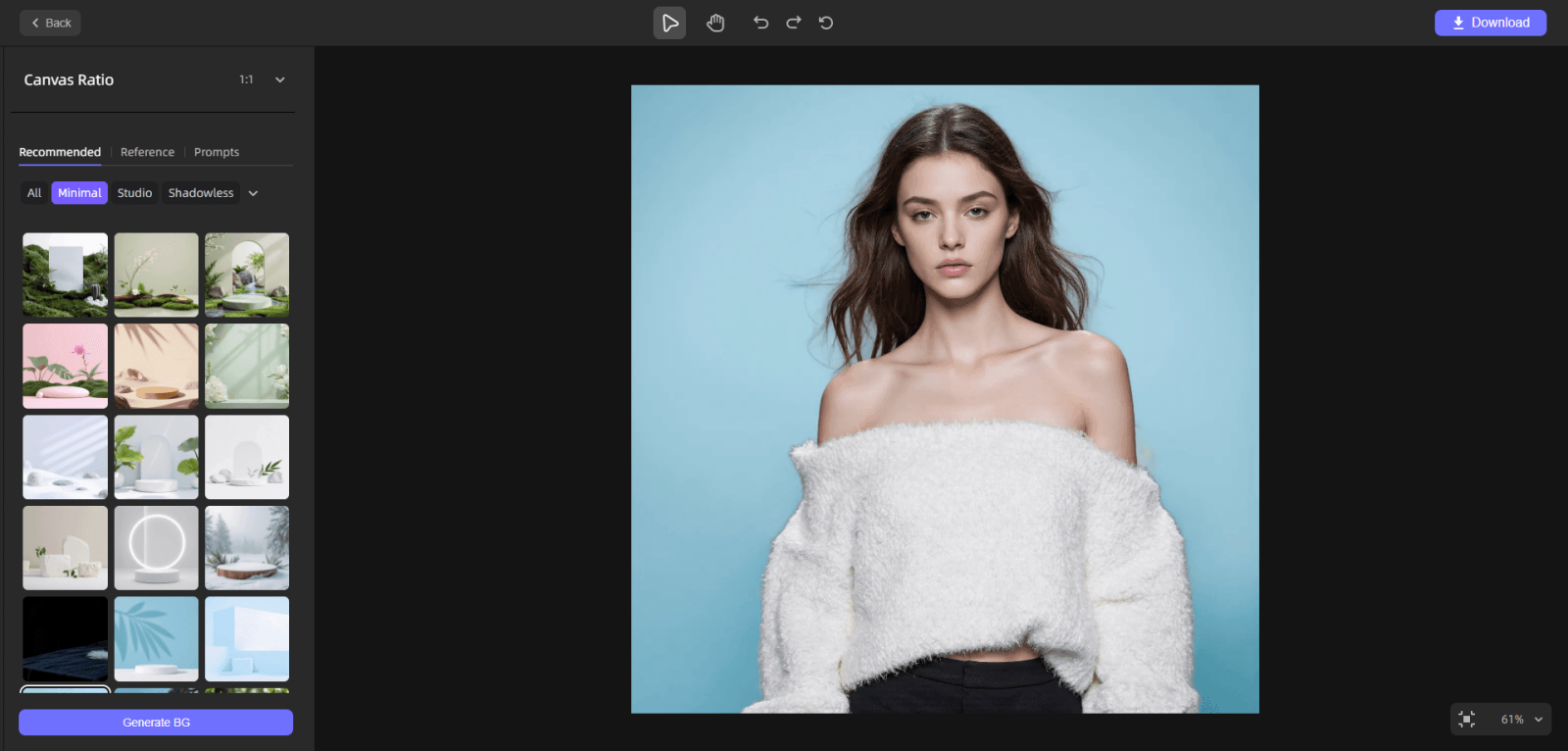Click the redo arrow icon
The height and width of the screenshot is (751, 1568).
tap(794, 23)
